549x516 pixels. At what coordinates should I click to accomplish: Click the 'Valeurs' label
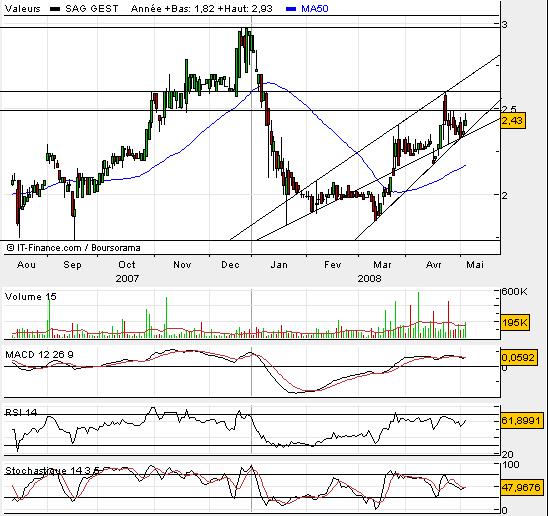pyautogui.click(x=23, y=8)
